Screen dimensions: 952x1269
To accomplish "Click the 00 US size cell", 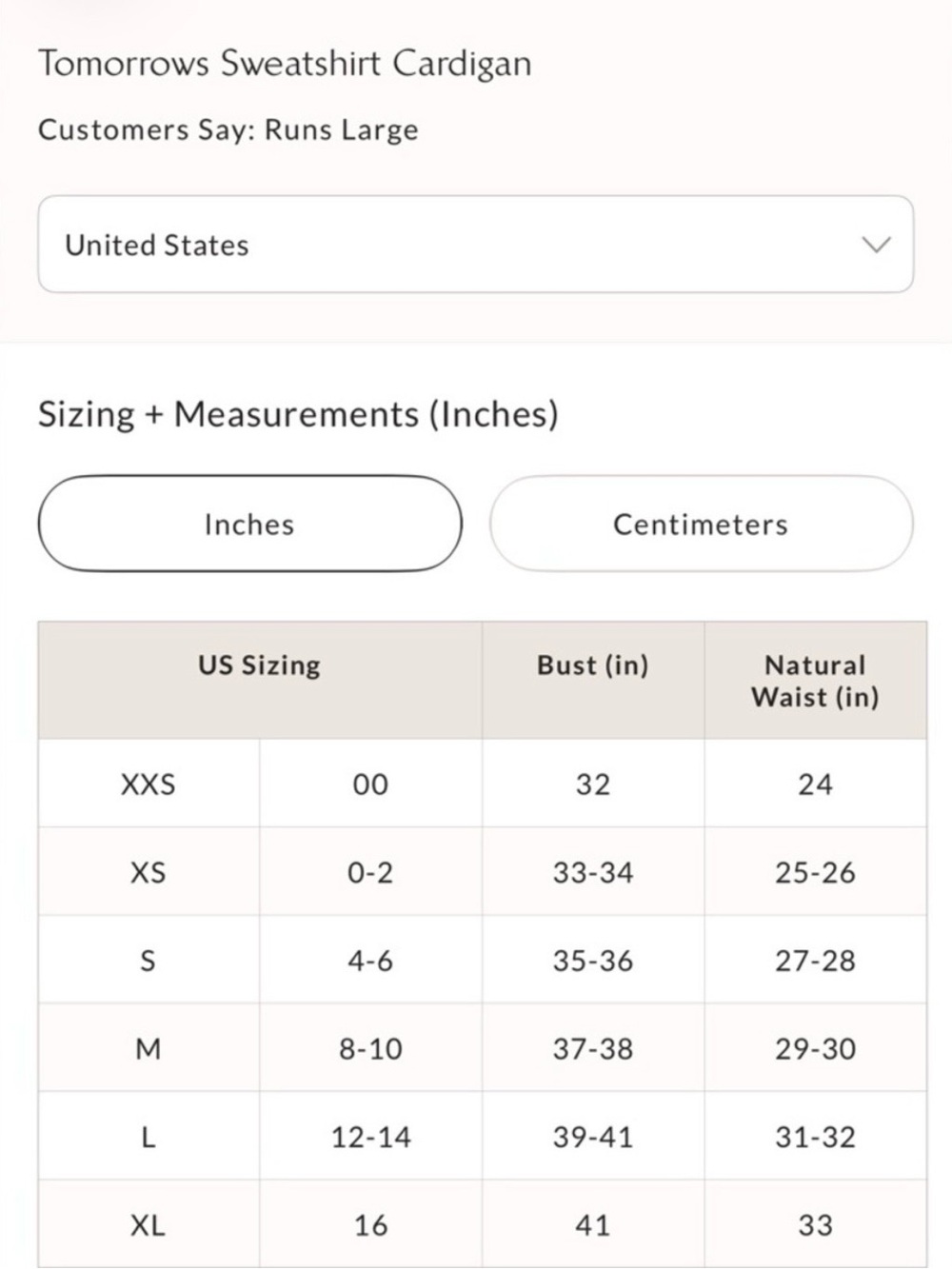I will point(370,783).
